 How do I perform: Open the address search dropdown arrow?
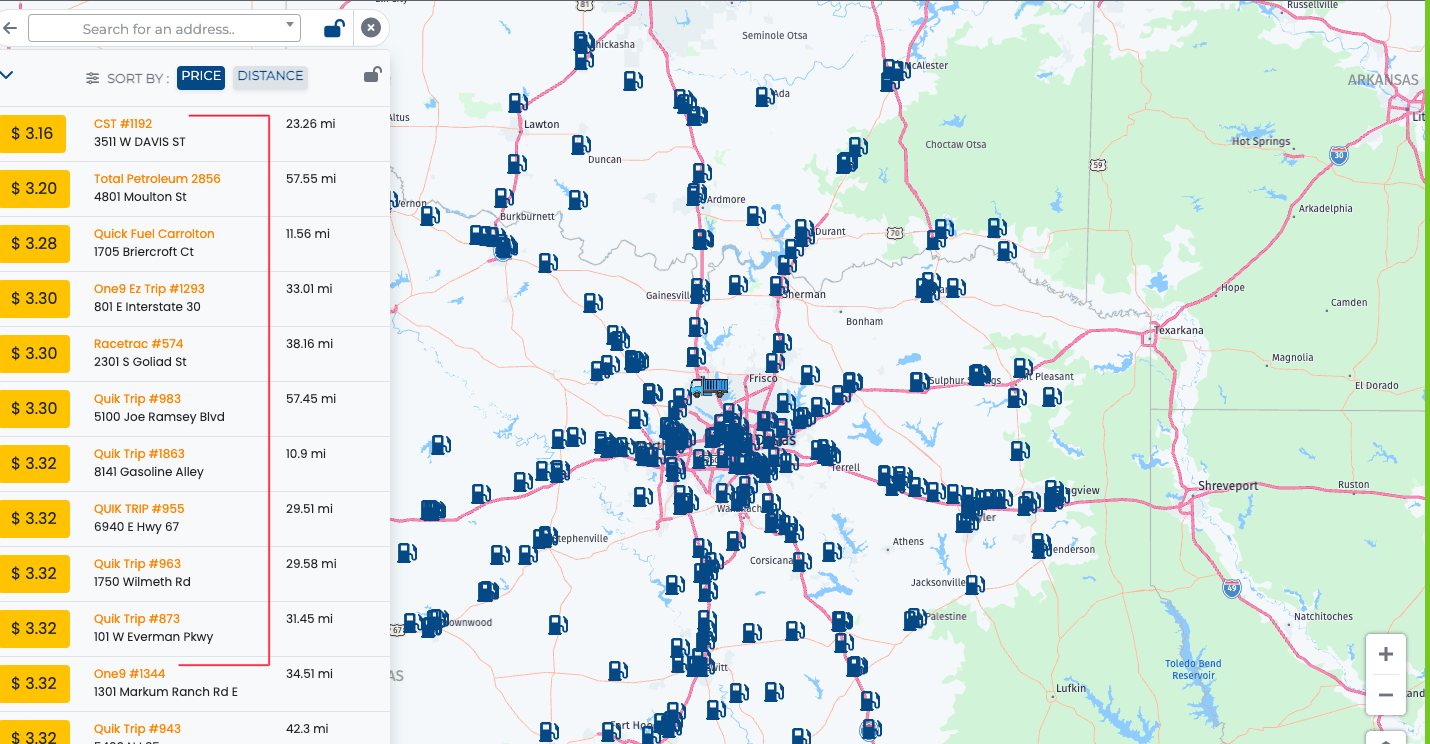(291, 25)
